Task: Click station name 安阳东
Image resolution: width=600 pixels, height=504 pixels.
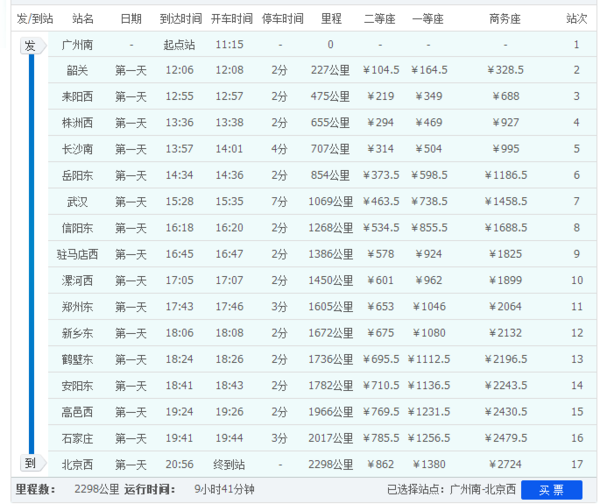Action: (x=77, y=386)
